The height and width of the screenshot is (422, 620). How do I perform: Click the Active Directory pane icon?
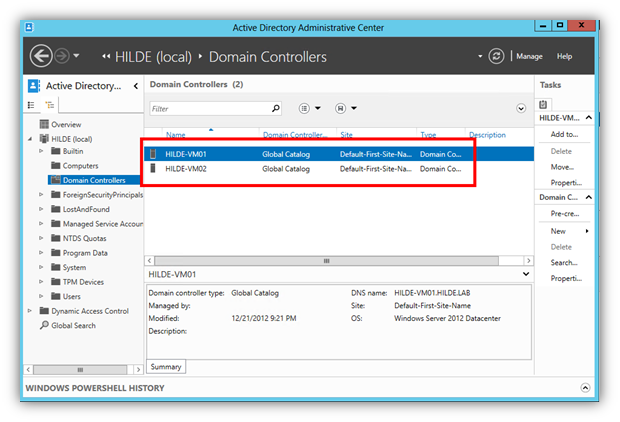(34, 85)
